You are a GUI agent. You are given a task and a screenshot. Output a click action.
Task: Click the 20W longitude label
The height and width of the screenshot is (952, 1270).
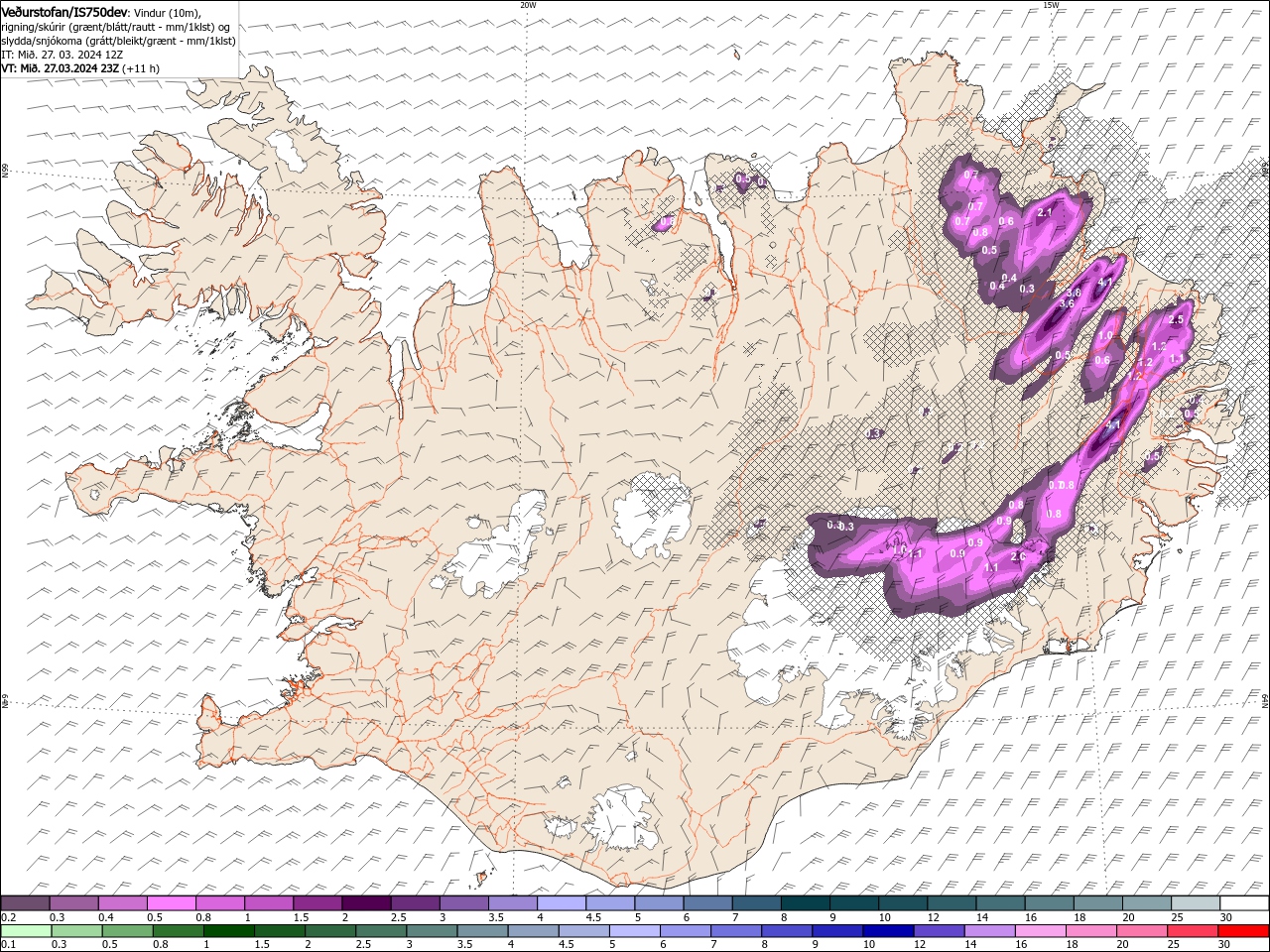(x=528, y=5)
